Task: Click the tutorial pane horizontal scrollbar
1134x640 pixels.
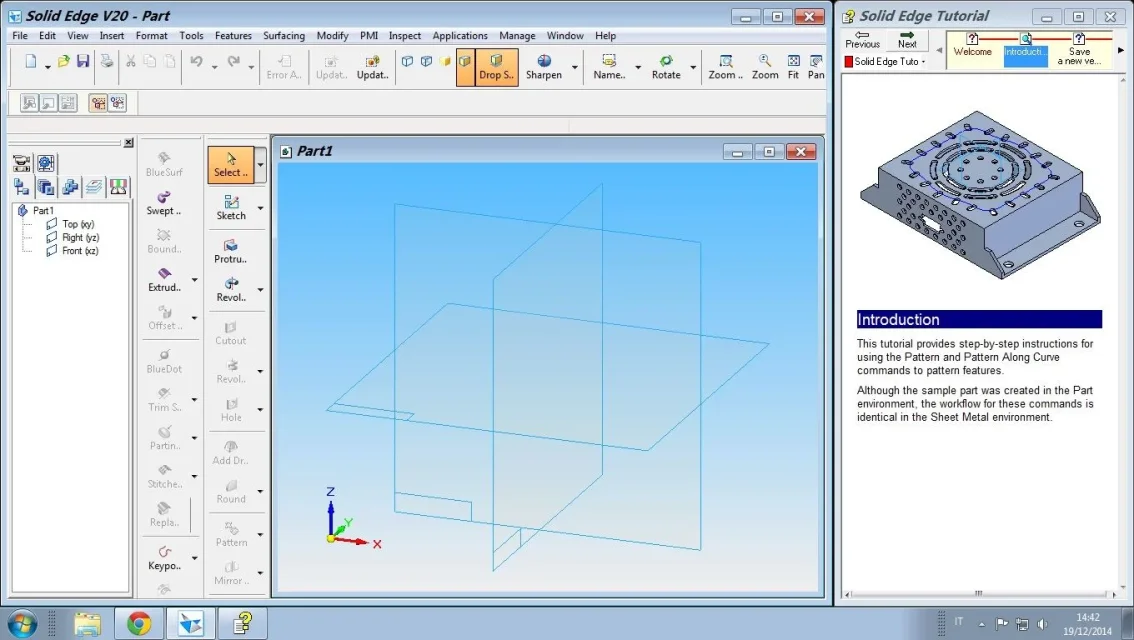Action: (979, 594)
